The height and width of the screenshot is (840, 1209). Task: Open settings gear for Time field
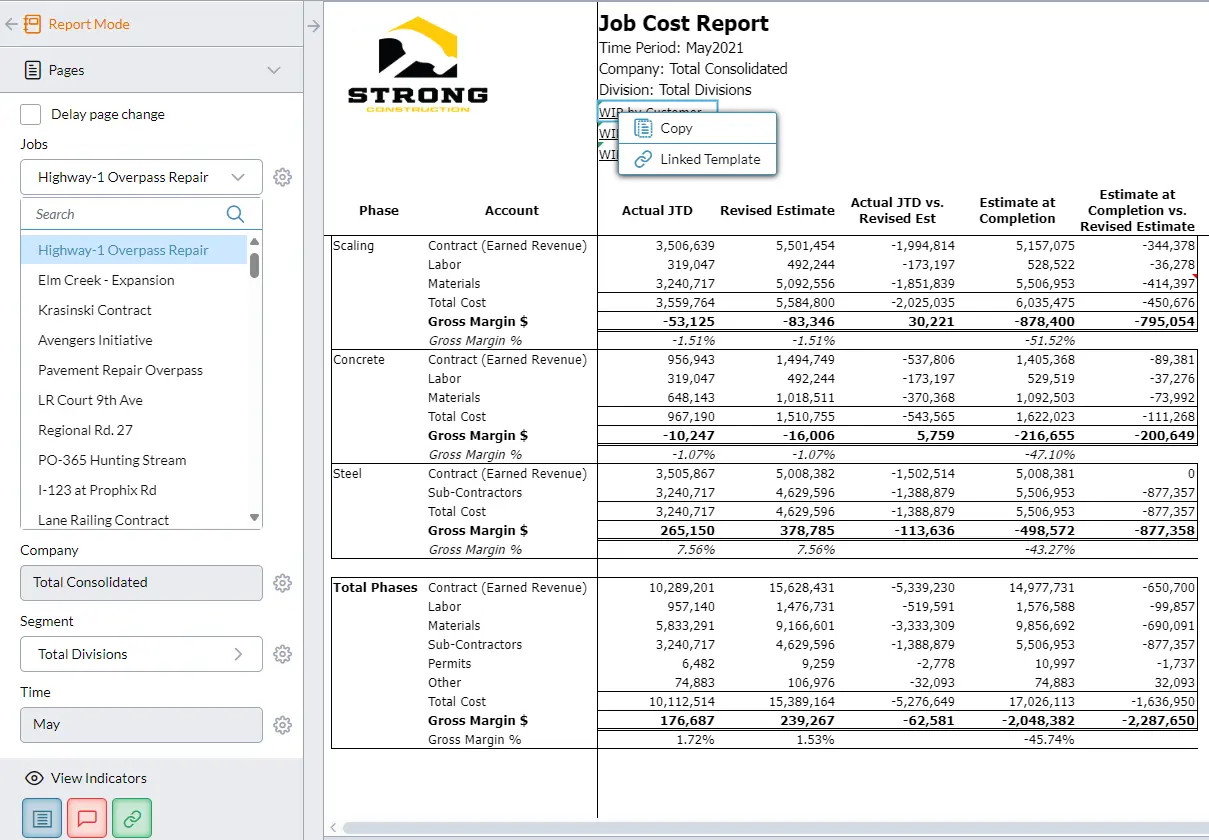tap(283, 724)
